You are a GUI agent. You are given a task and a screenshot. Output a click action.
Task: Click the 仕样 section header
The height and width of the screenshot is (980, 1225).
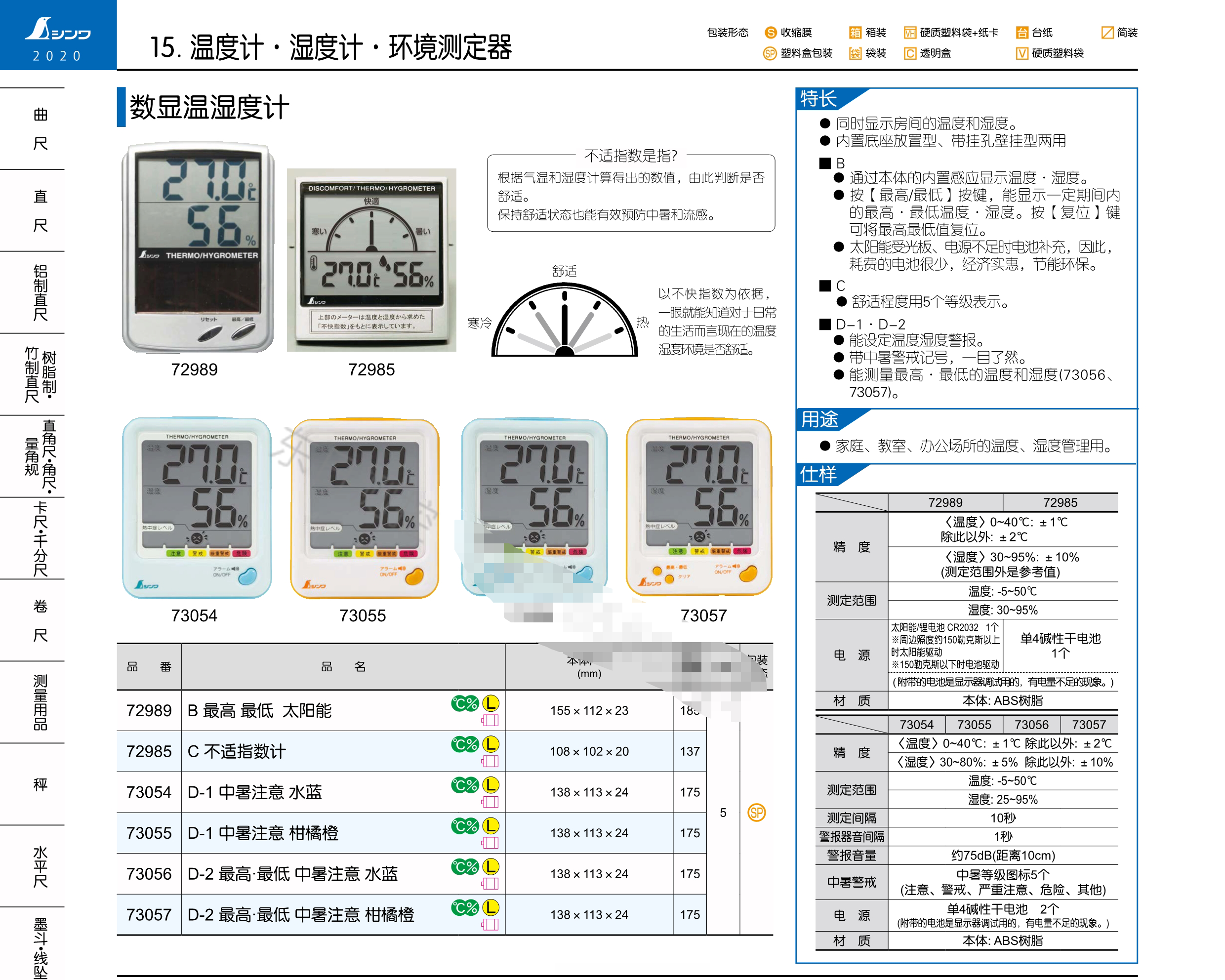818,474
